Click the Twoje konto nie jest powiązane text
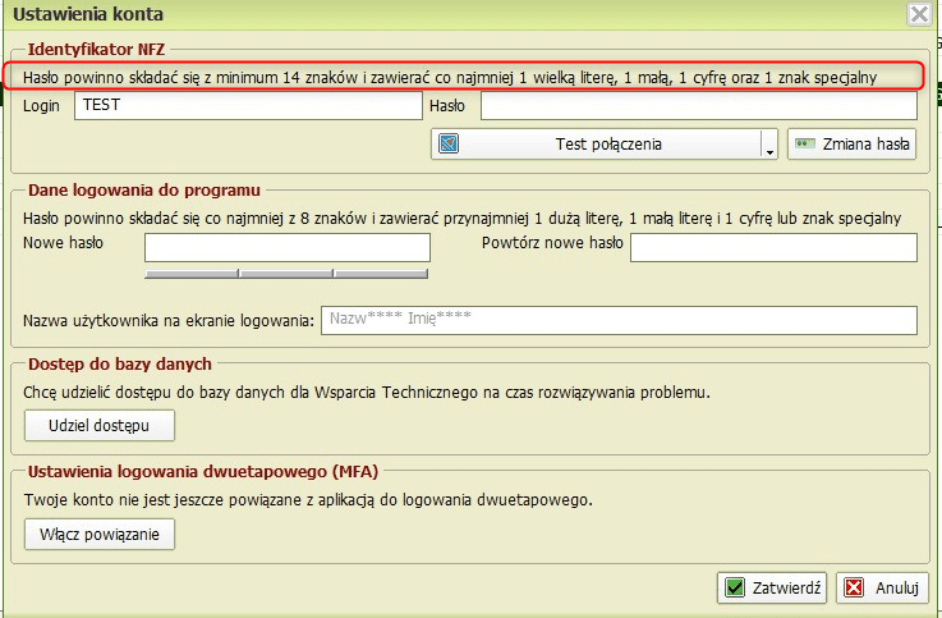The image size is (942, 618). pos(308,500)
